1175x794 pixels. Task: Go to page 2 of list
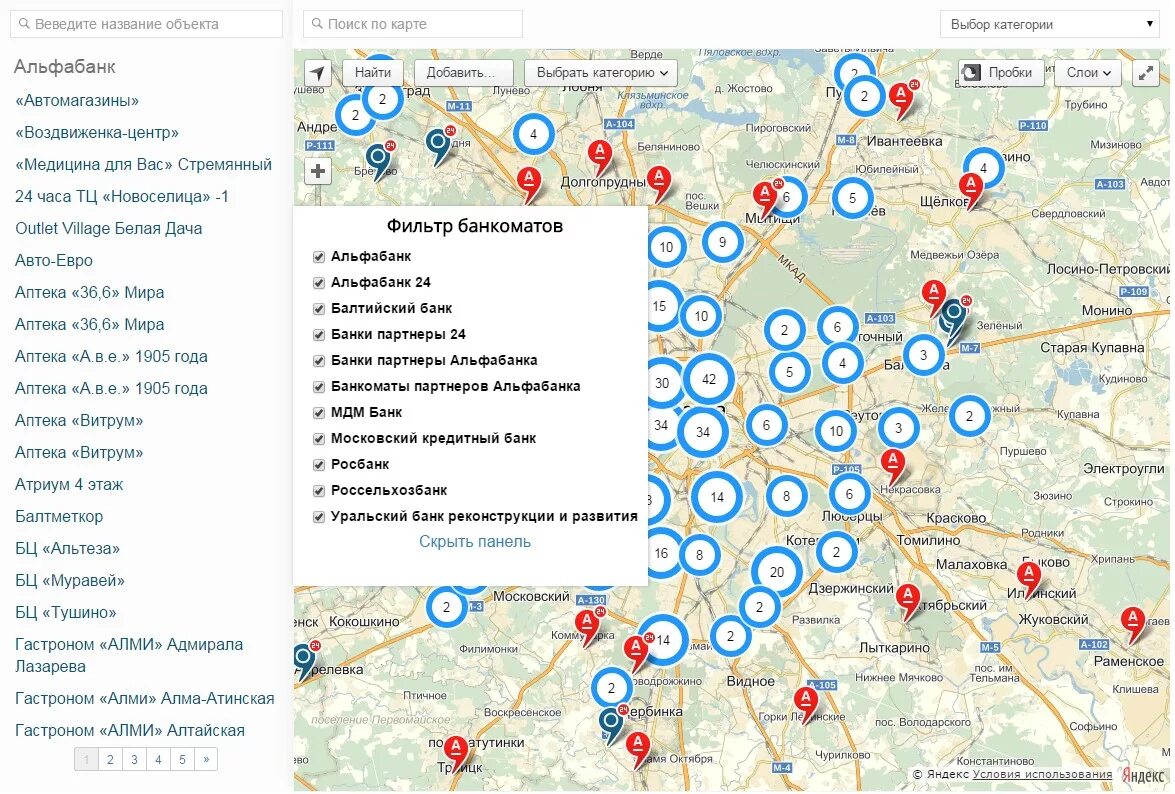pyautogui.click(x=110, y=760)
